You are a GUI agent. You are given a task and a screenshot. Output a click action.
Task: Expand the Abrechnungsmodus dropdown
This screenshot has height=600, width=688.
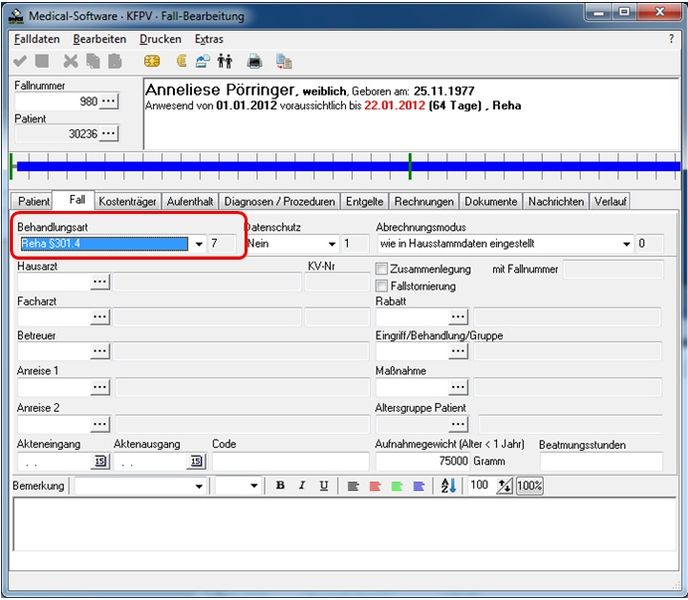[627, 244]
